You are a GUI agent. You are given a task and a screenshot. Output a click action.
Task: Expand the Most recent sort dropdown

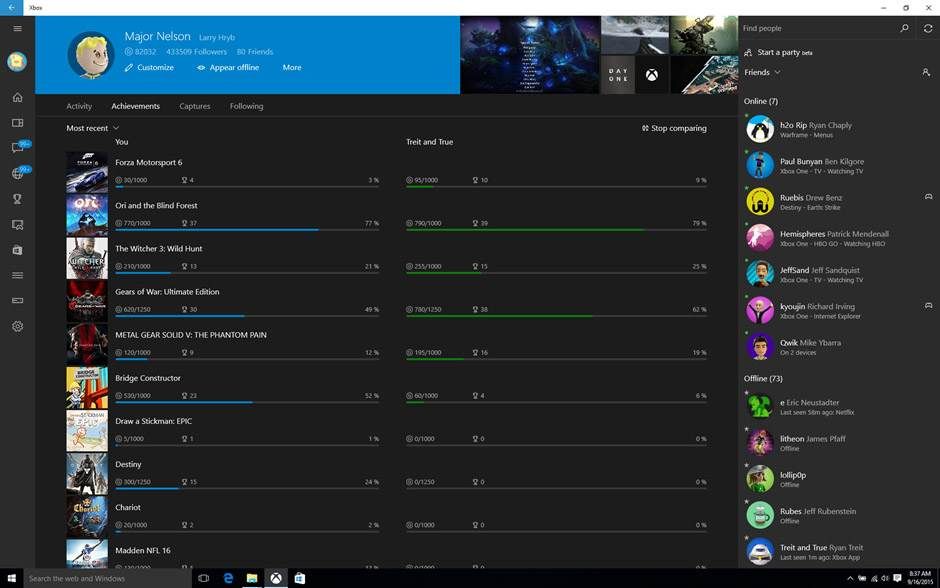pyautogui.click(x=92, y=128)
